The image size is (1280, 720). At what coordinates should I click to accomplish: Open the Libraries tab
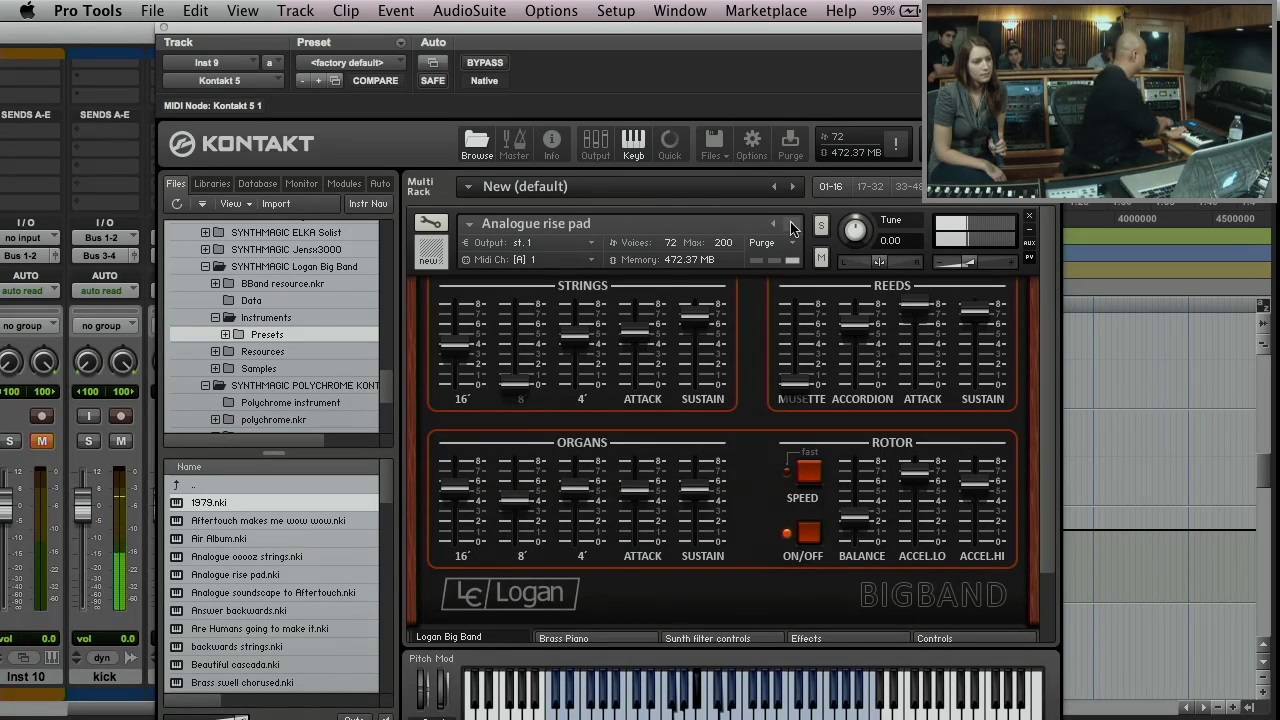click(x=212, y=184)
